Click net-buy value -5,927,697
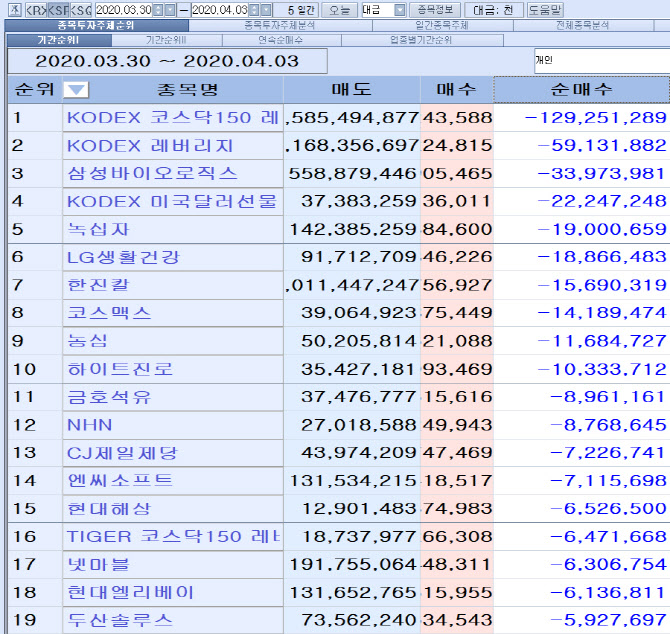The image size is (670, 634). pos(608,620)
